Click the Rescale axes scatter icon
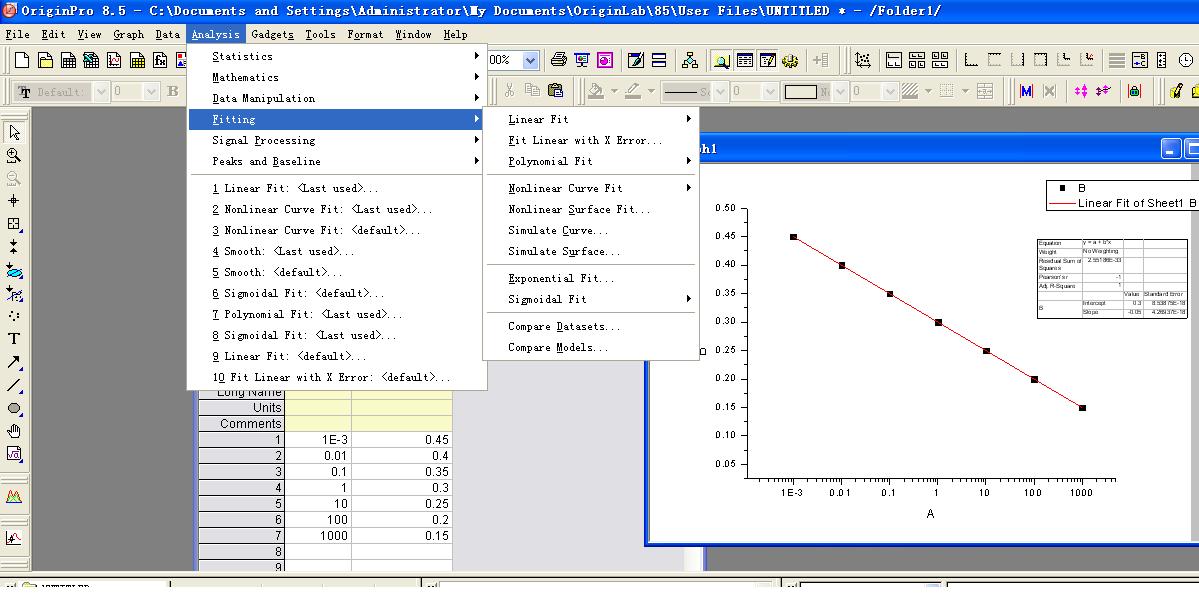The height and width of the screenshot is (600, 1199). 863,60
